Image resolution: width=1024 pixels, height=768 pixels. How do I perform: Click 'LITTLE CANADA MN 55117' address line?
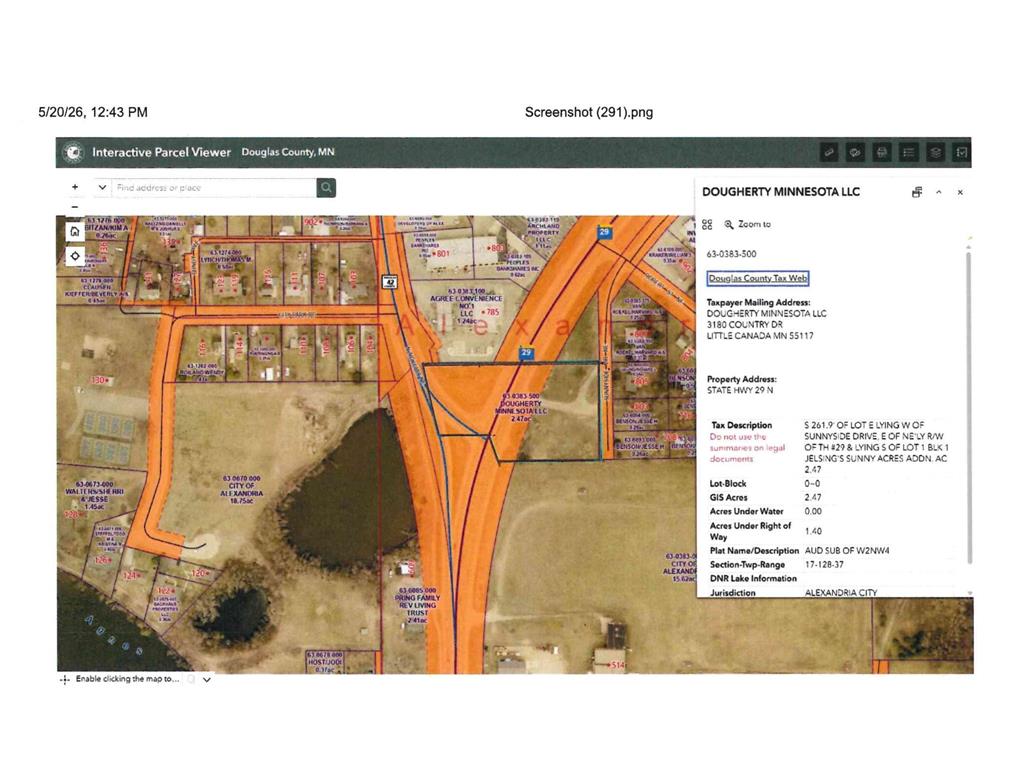pos(760,336)
